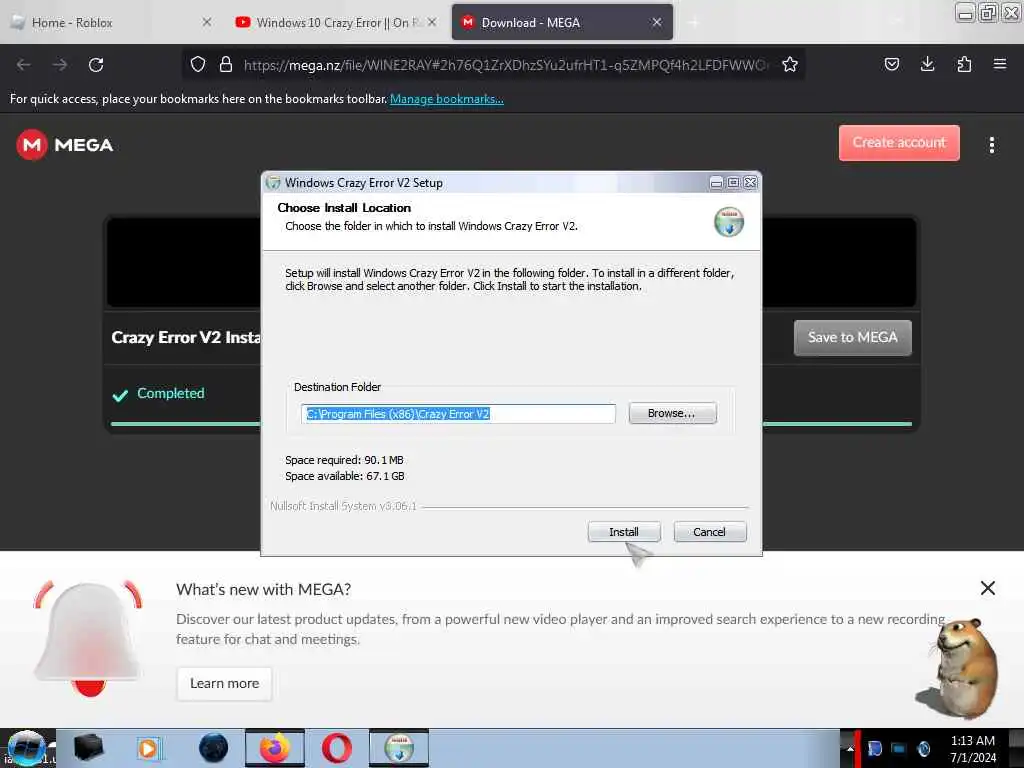Close the Download - MEGA tab
The width and height of the screenshot is (1024, 768).
pos(657,22)
